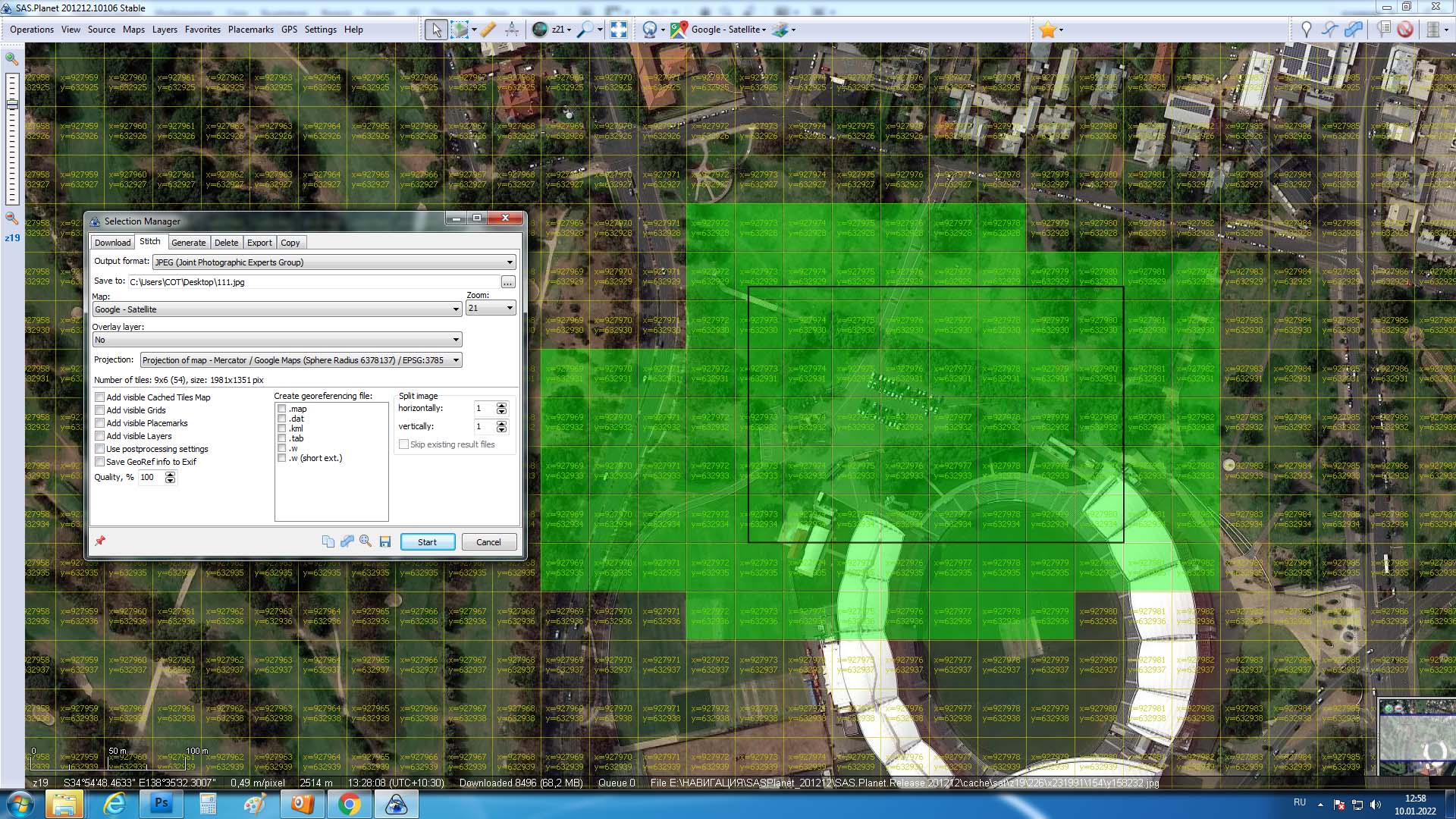Image resolution: width=1456 pixels, height=819 pixels.
Task: Click the save selection disk icon
Action: click(x=385, y=541)
